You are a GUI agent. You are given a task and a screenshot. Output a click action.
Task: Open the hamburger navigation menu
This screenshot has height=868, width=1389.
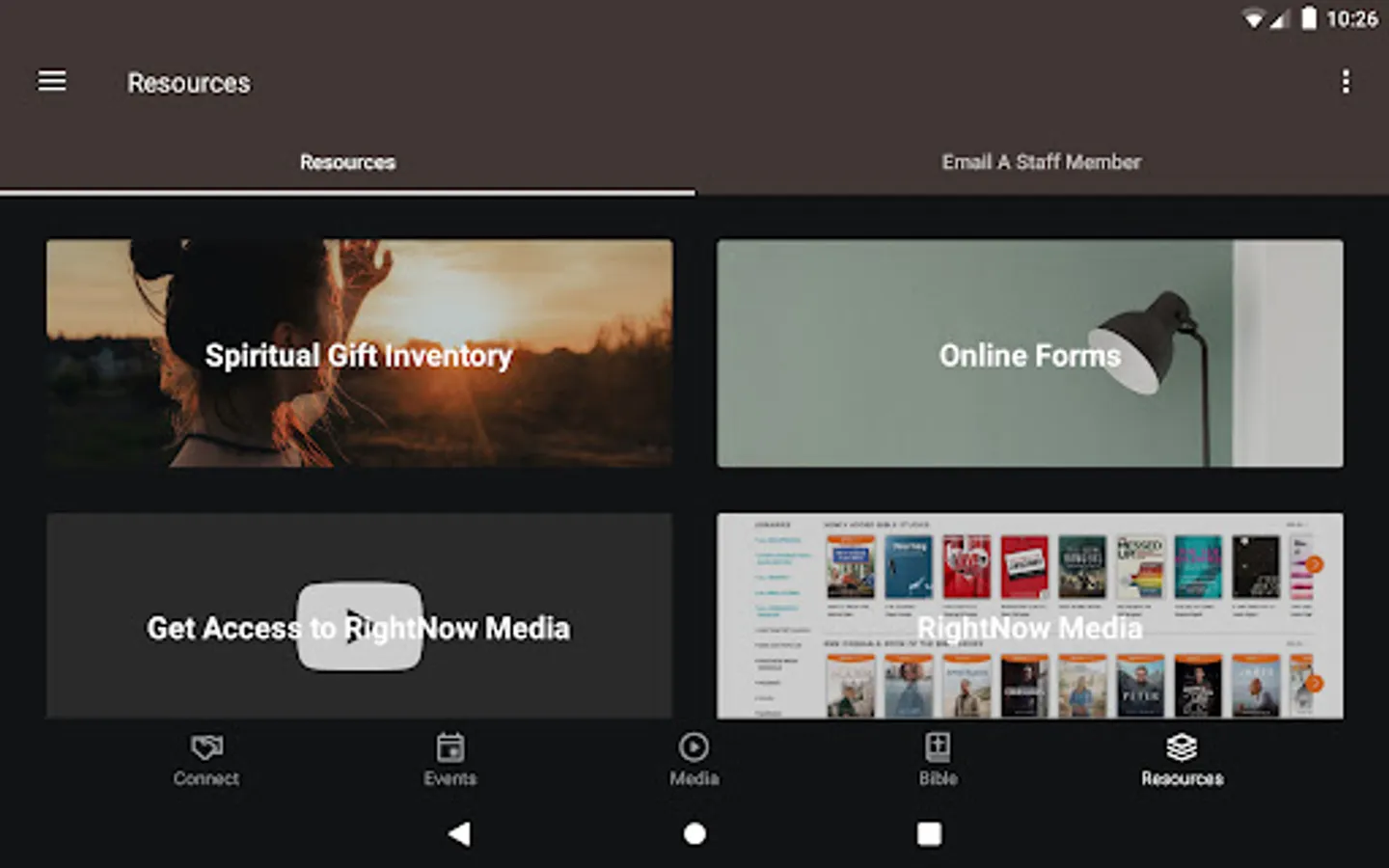[52, 81]
